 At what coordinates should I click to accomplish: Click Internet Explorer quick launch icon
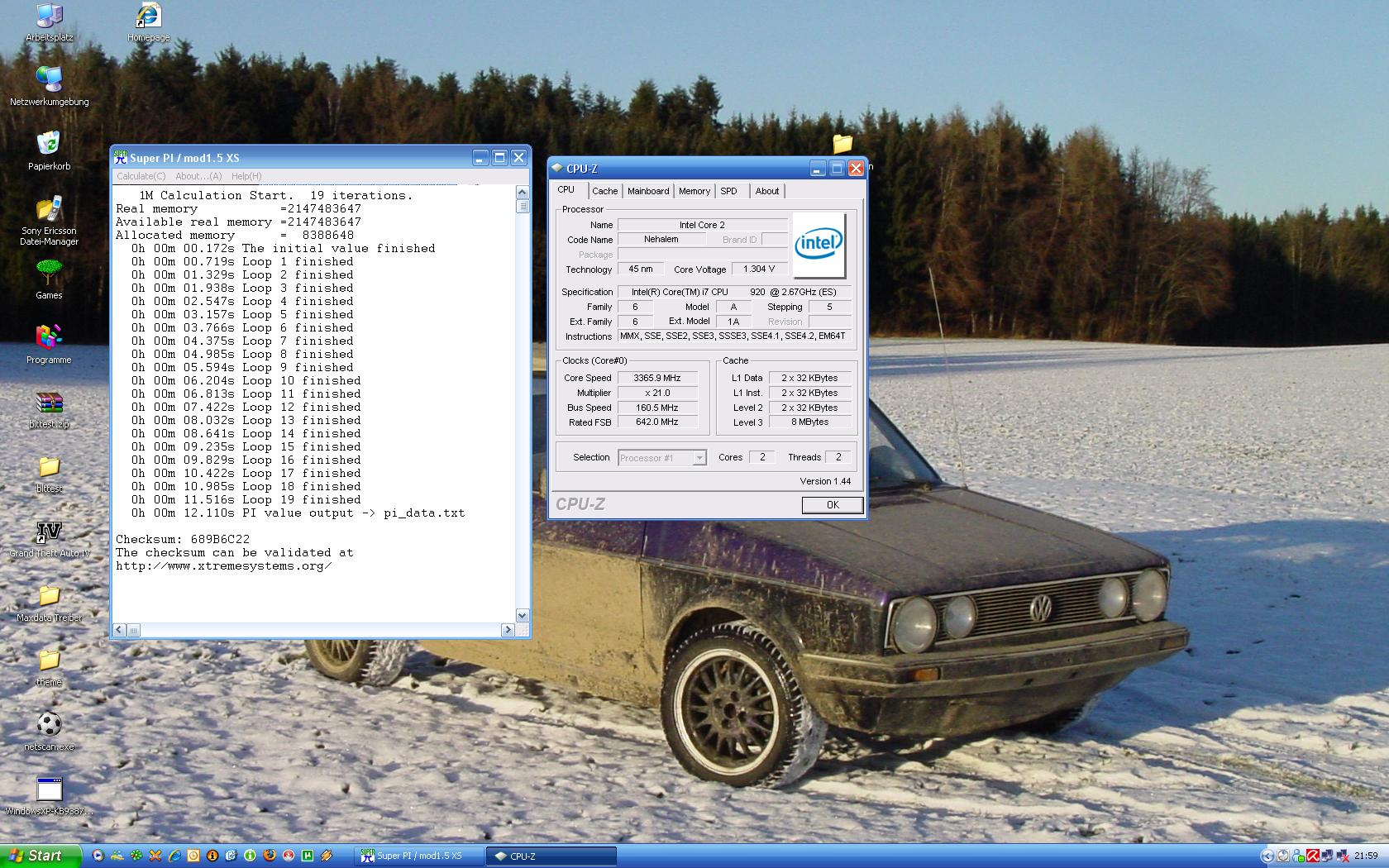click(x=174, y=856)
